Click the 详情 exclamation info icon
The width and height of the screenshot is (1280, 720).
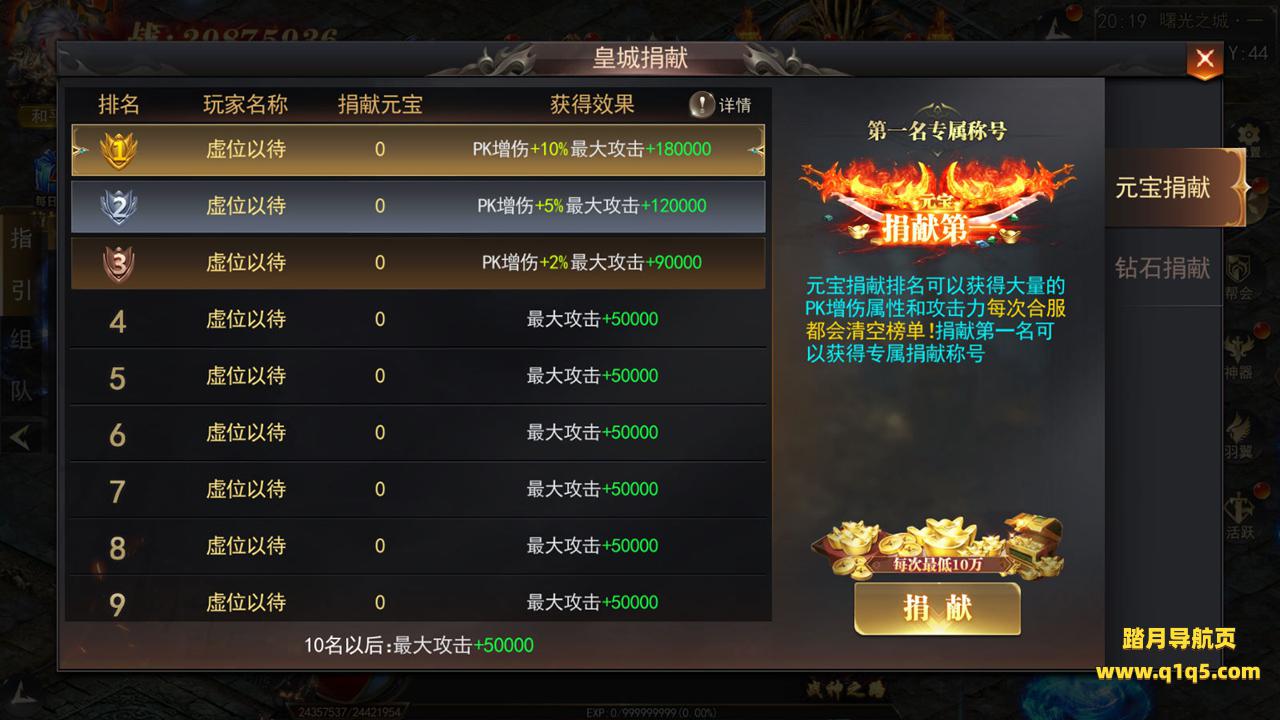click(x=703, y=104)
